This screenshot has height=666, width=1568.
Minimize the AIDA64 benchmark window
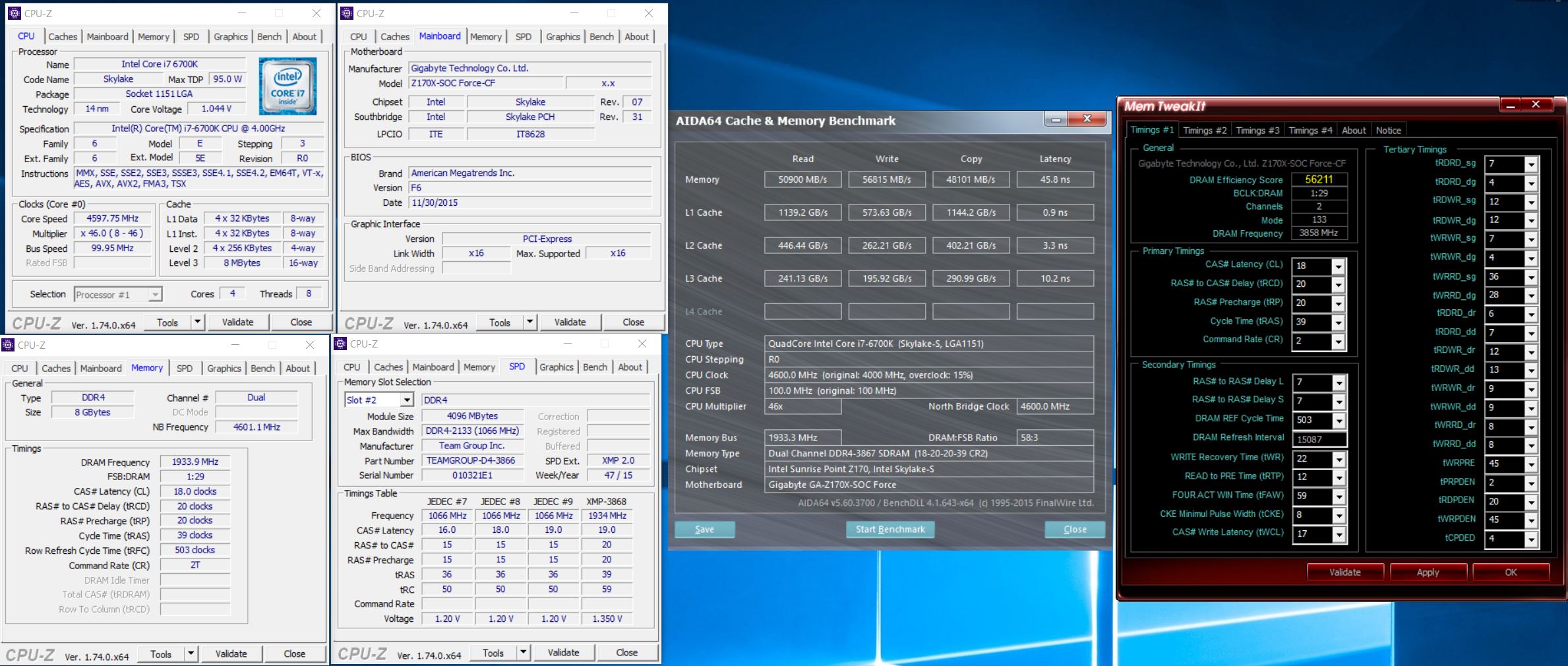[x=1056, y=119]
